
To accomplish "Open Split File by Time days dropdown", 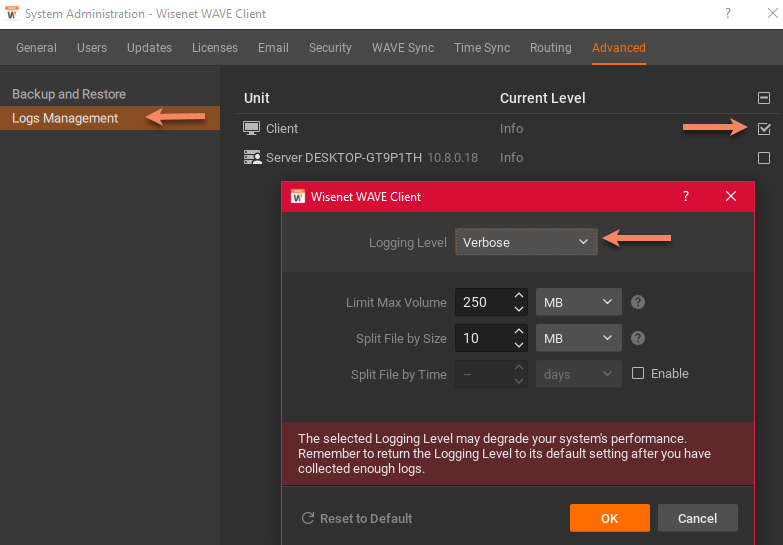I will [x=579, y=374].
